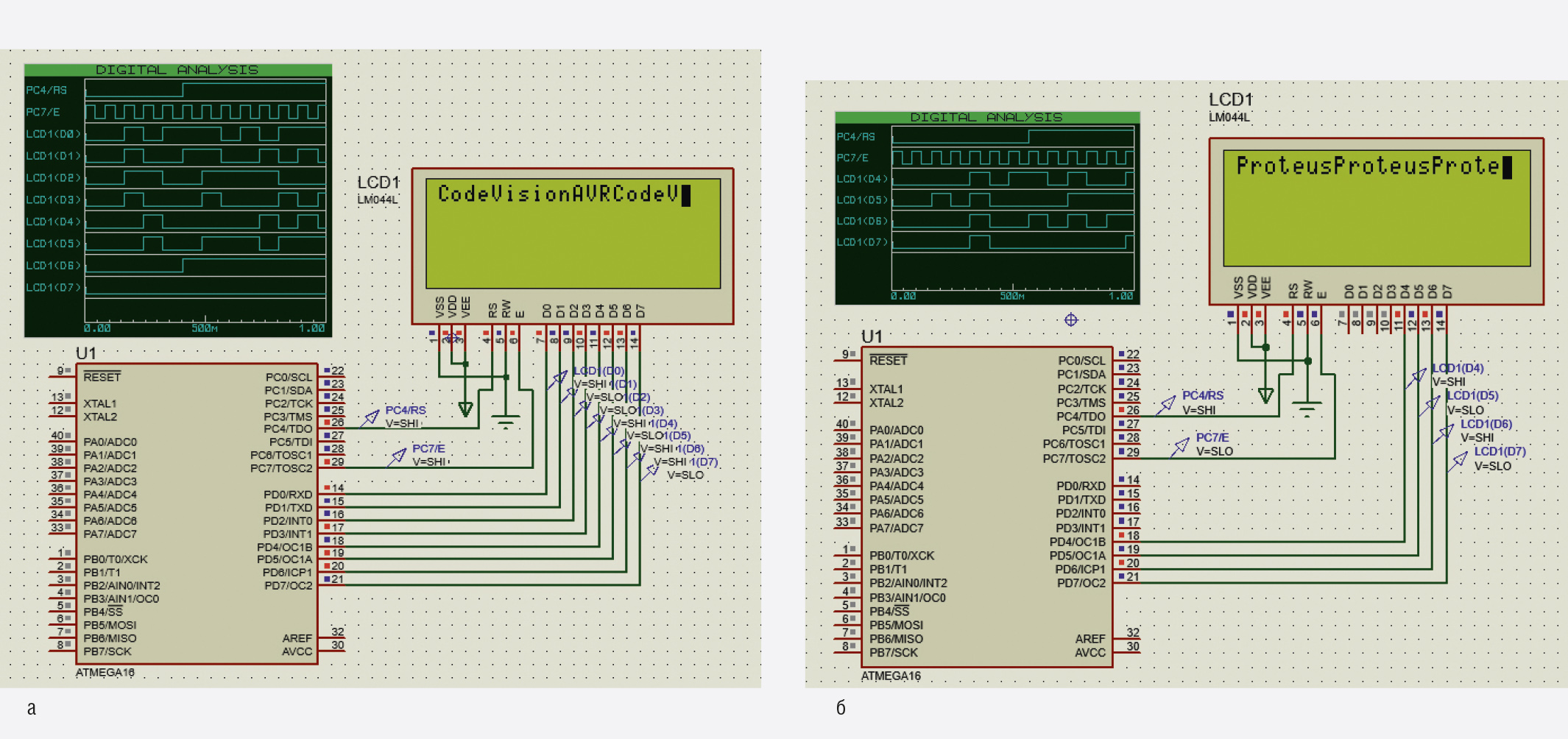Click the PB0/T0/XCK pin label in schematic б
This screenshot has width=1568, height=739.
point(902,556)
